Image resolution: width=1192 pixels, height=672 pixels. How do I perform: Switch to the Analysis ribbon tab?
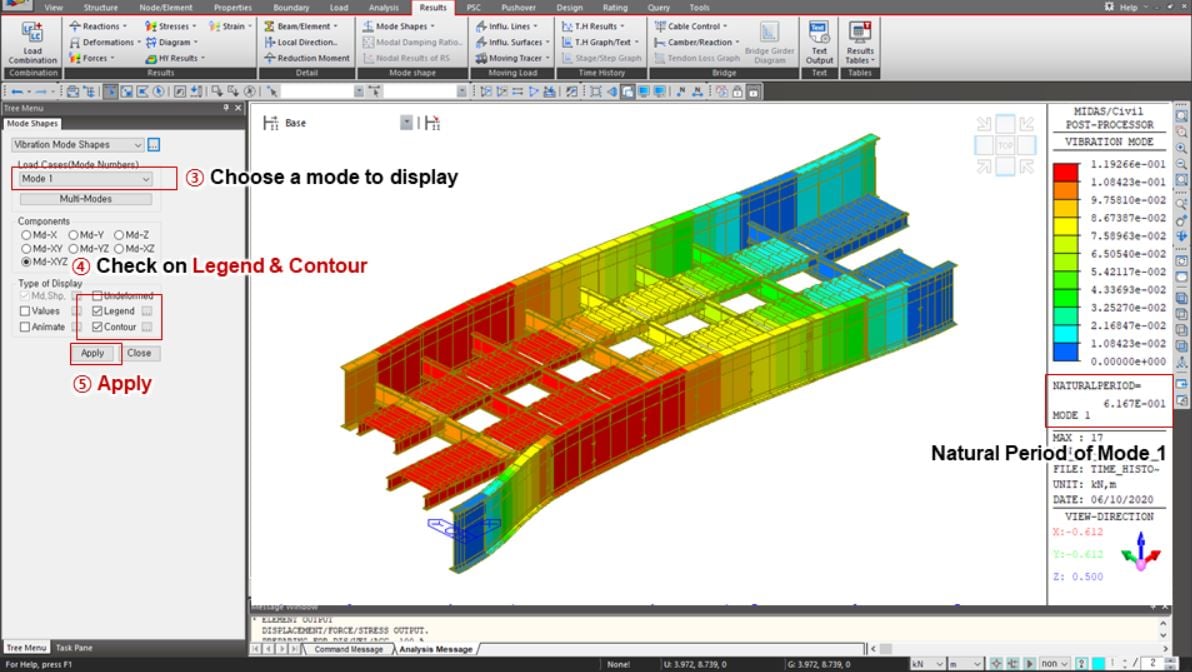(383, 8)
